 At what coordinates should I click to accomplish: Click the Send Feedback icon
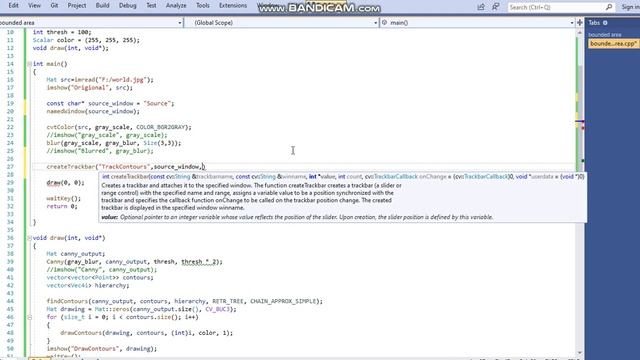496,7
